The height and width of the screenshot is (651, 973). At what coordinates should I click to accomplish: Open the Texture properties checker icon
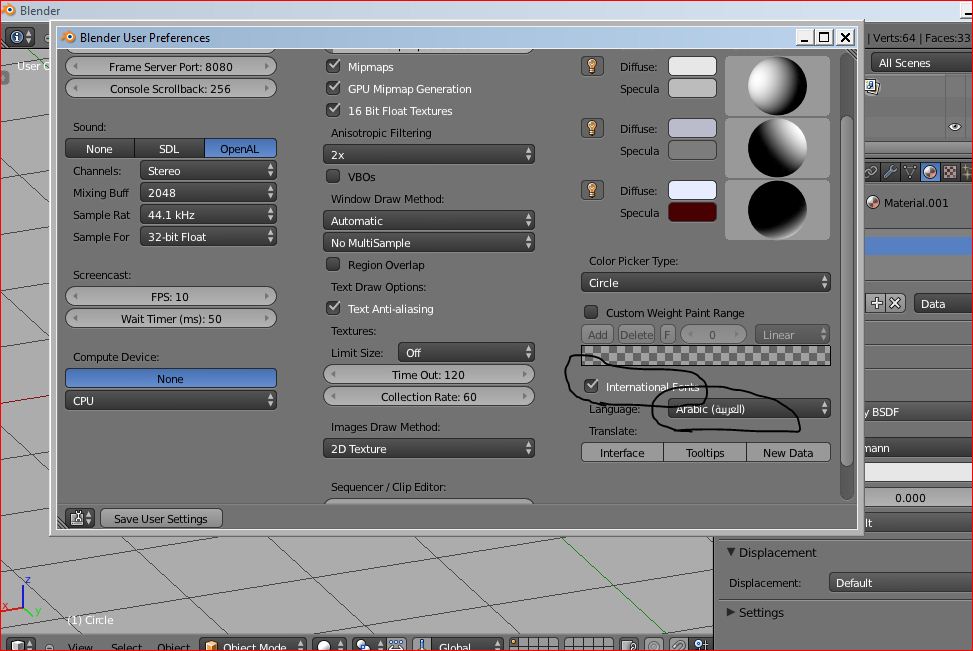[x=950, y=173]
